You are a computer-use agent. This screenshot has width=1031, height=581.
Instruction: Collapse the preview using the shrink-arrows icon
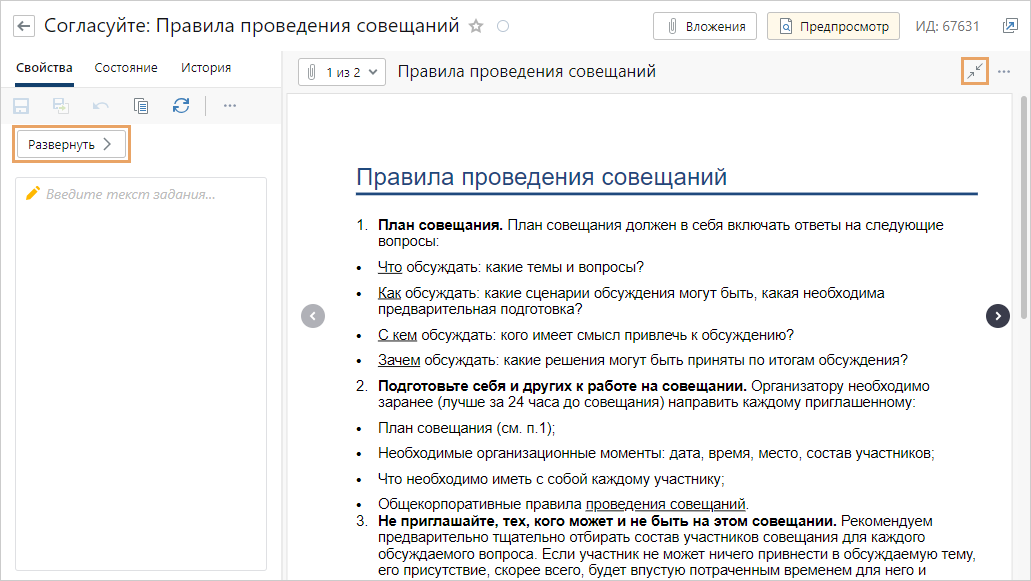[974, 71]
